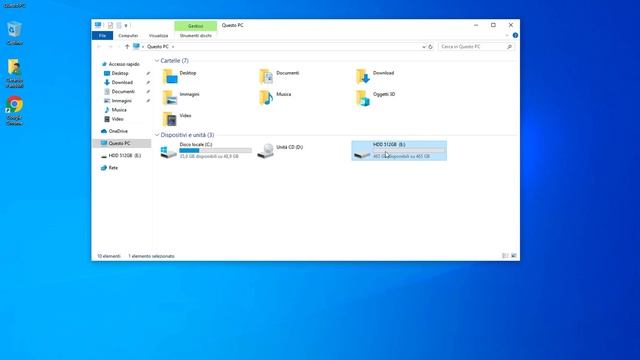Screen dimensions: 640x360
Task: Select the HDD 512GB (E:) drive tile
Action: (399, 151)
